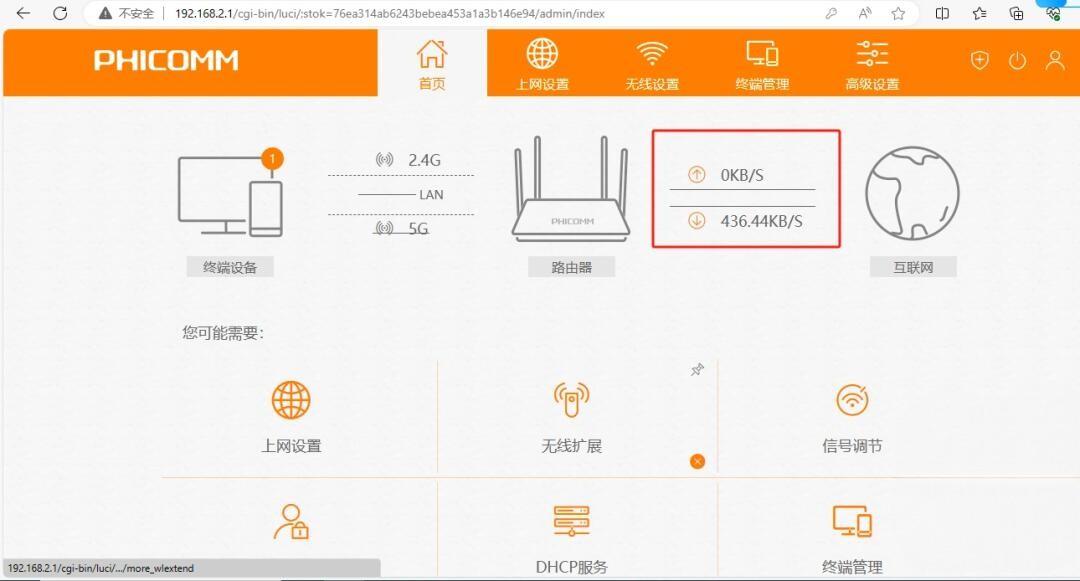Select the 2.4G wireless signal entry
This screenshot has width=1080, height=581.
click(408, 160)
